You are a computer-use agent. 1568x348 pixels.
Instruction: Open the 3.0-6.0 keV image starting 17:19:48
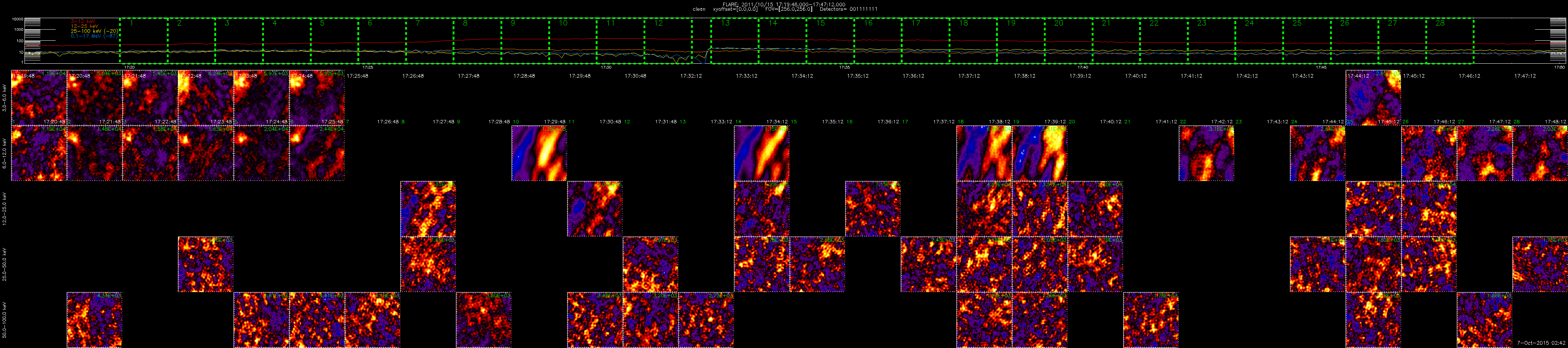point(39,98)
